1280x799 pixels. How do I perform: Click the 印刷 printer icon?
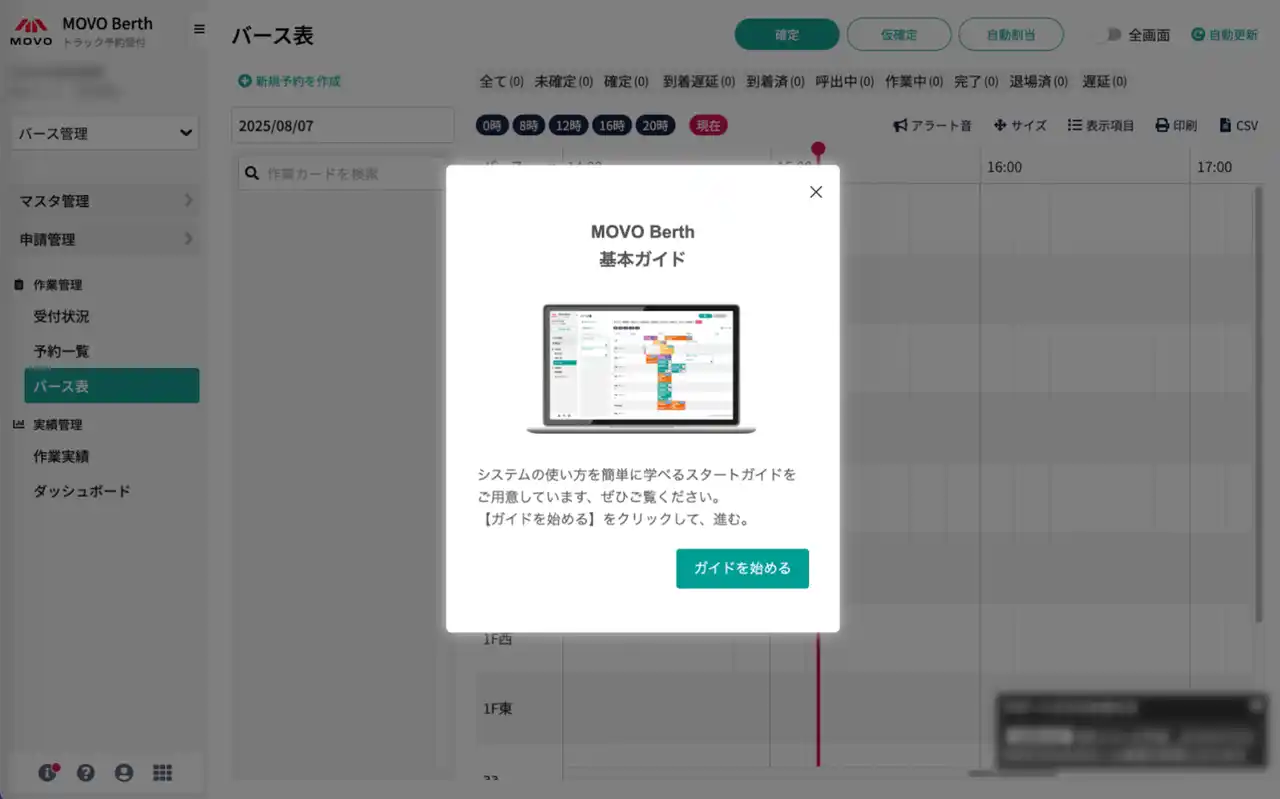click(x=1161, y=125)
